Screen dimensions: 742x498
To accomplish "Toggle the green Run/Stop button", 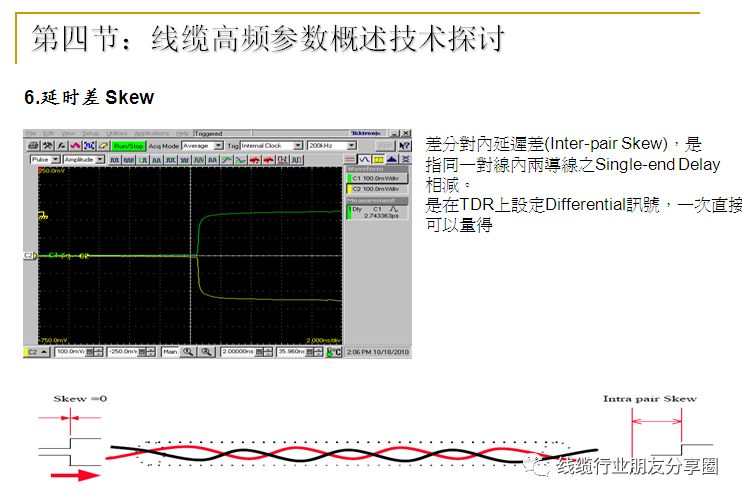I will point(129,146).
